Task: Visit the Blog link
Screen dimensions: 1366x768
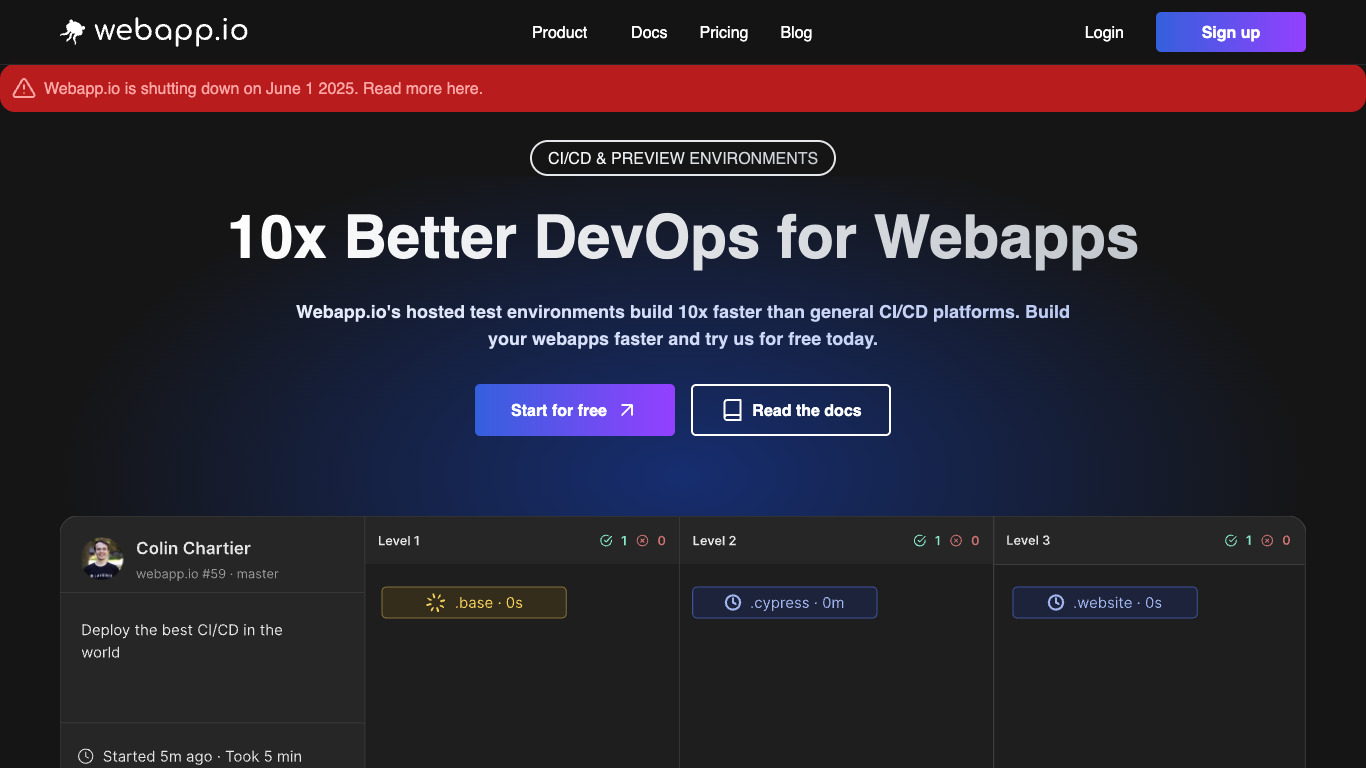Action: pos(796,33)
